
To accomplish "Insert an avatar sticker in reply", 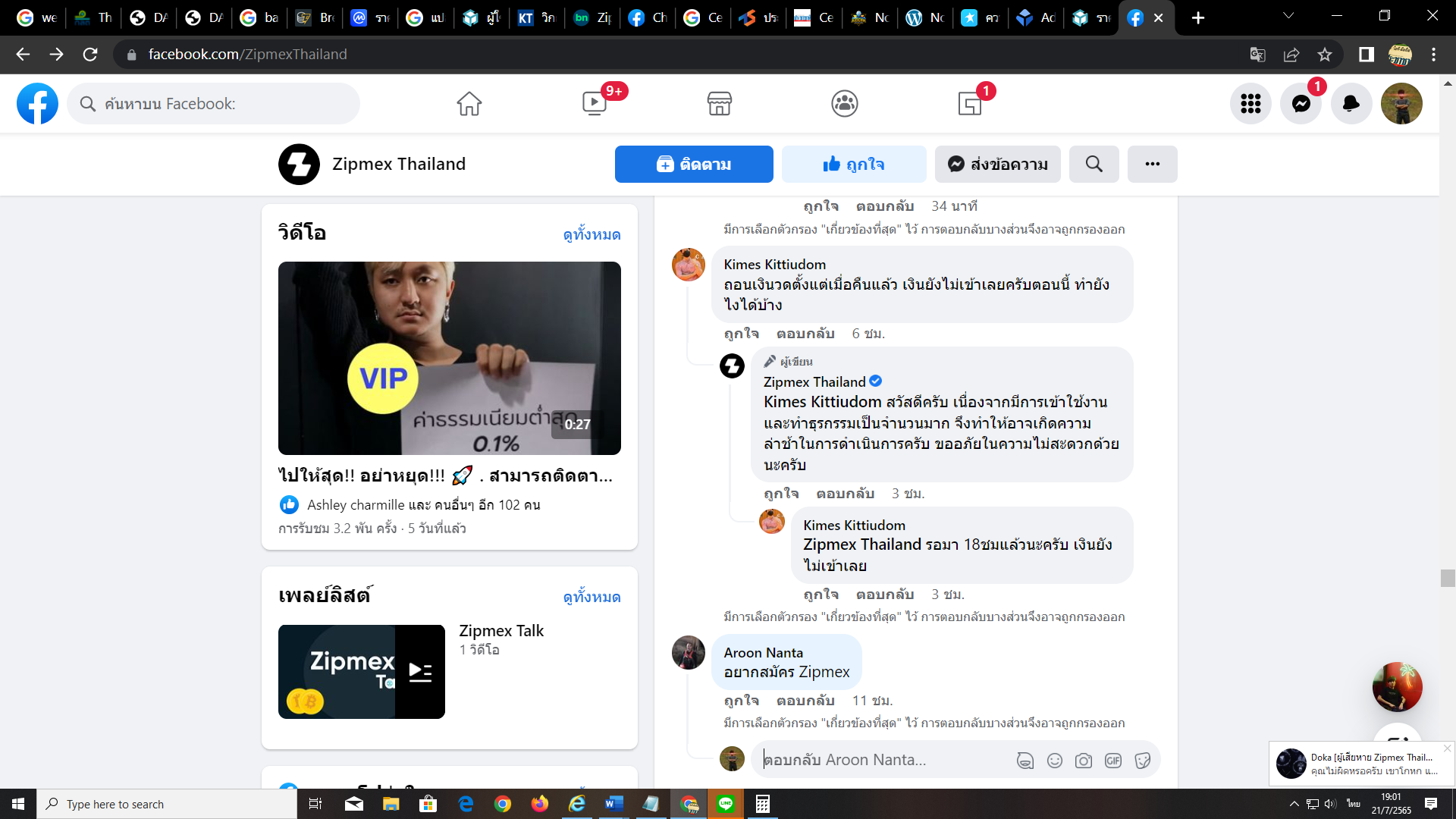I will pyautogui.click(x=1025, y=761).
